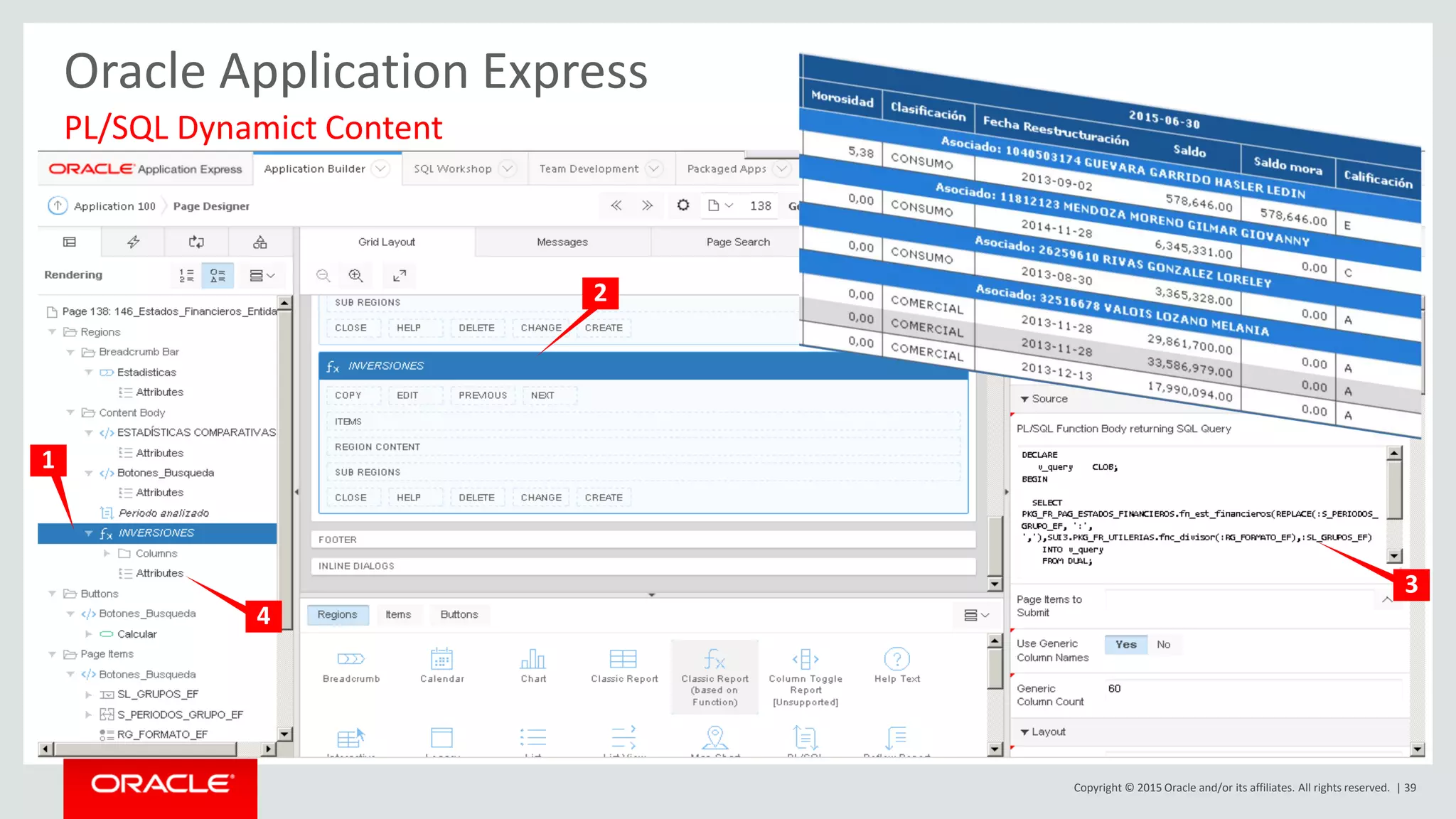Viewport: 1456px width, 819px height.
Task: Click the INVERSIONES region header in grid
Action: [643, 365]
